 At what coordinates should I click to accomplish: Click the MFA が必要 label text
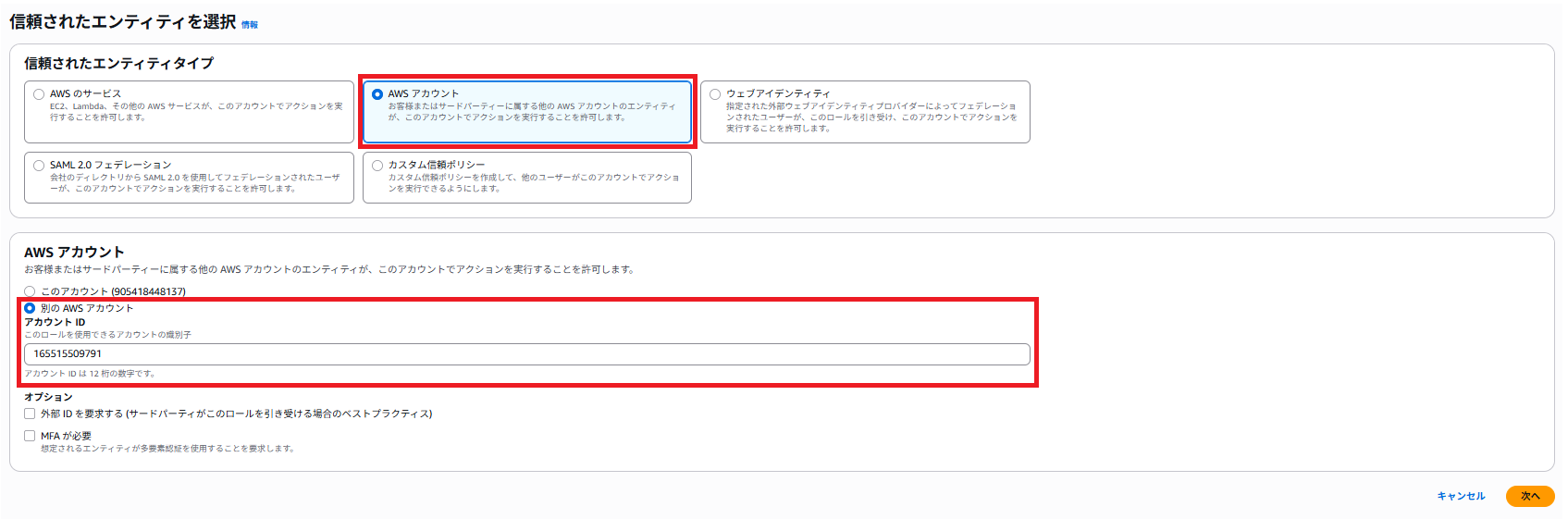66,436
